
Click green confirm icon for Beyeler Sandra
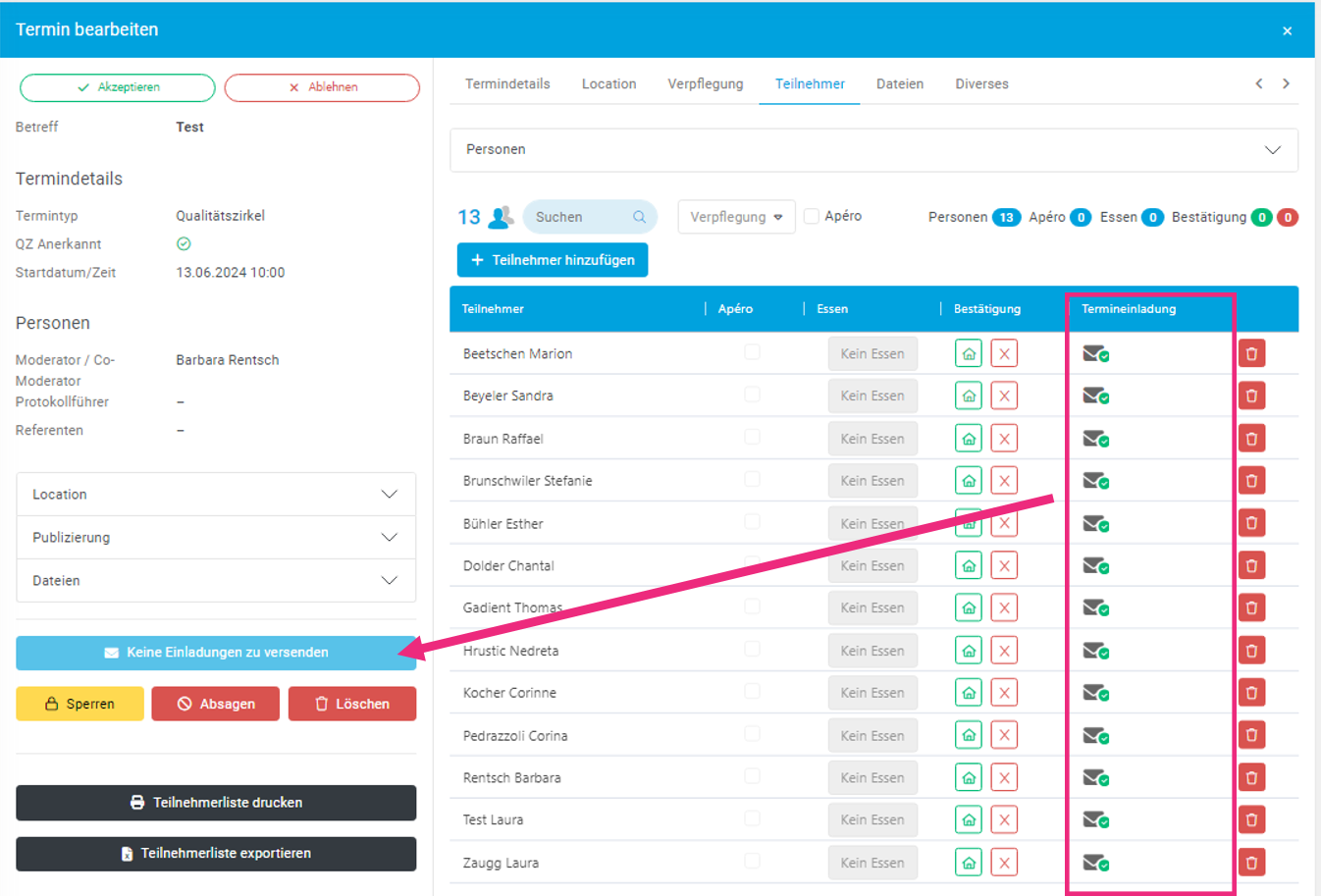click(x=969, y=396)
